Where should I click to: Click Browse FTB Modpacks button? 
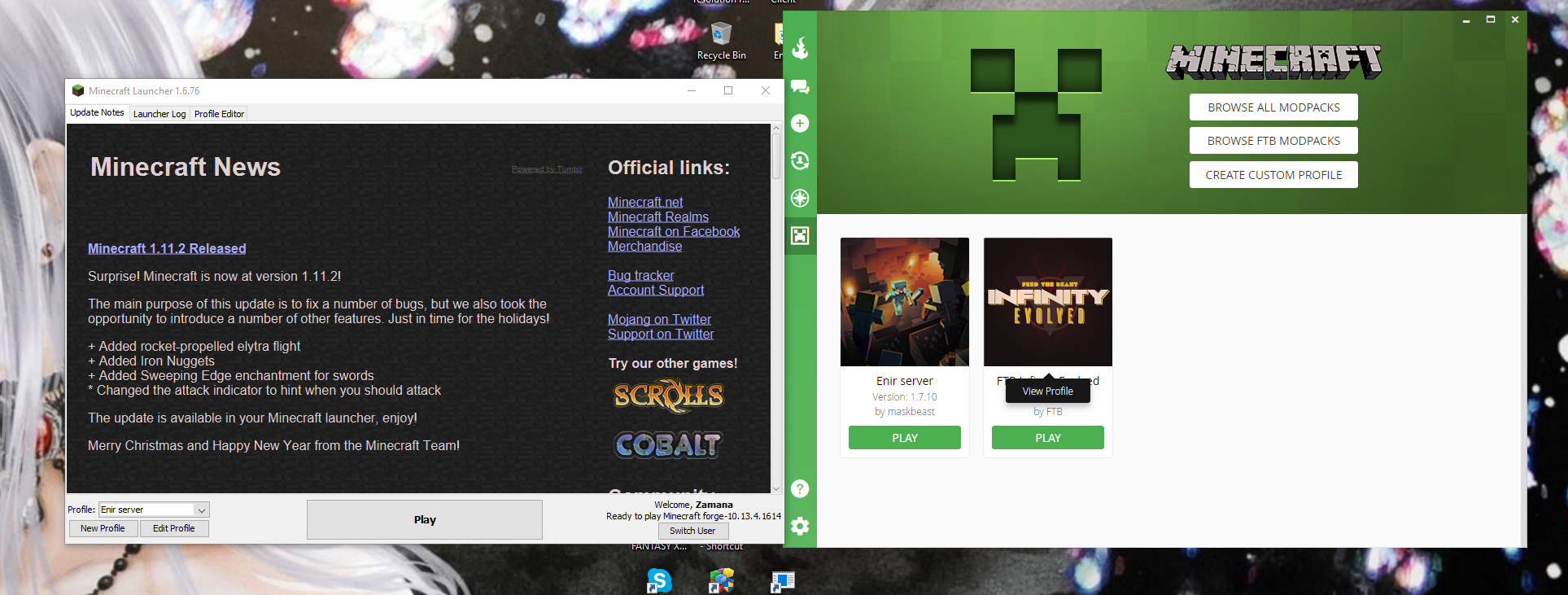tap(1273, 141)
